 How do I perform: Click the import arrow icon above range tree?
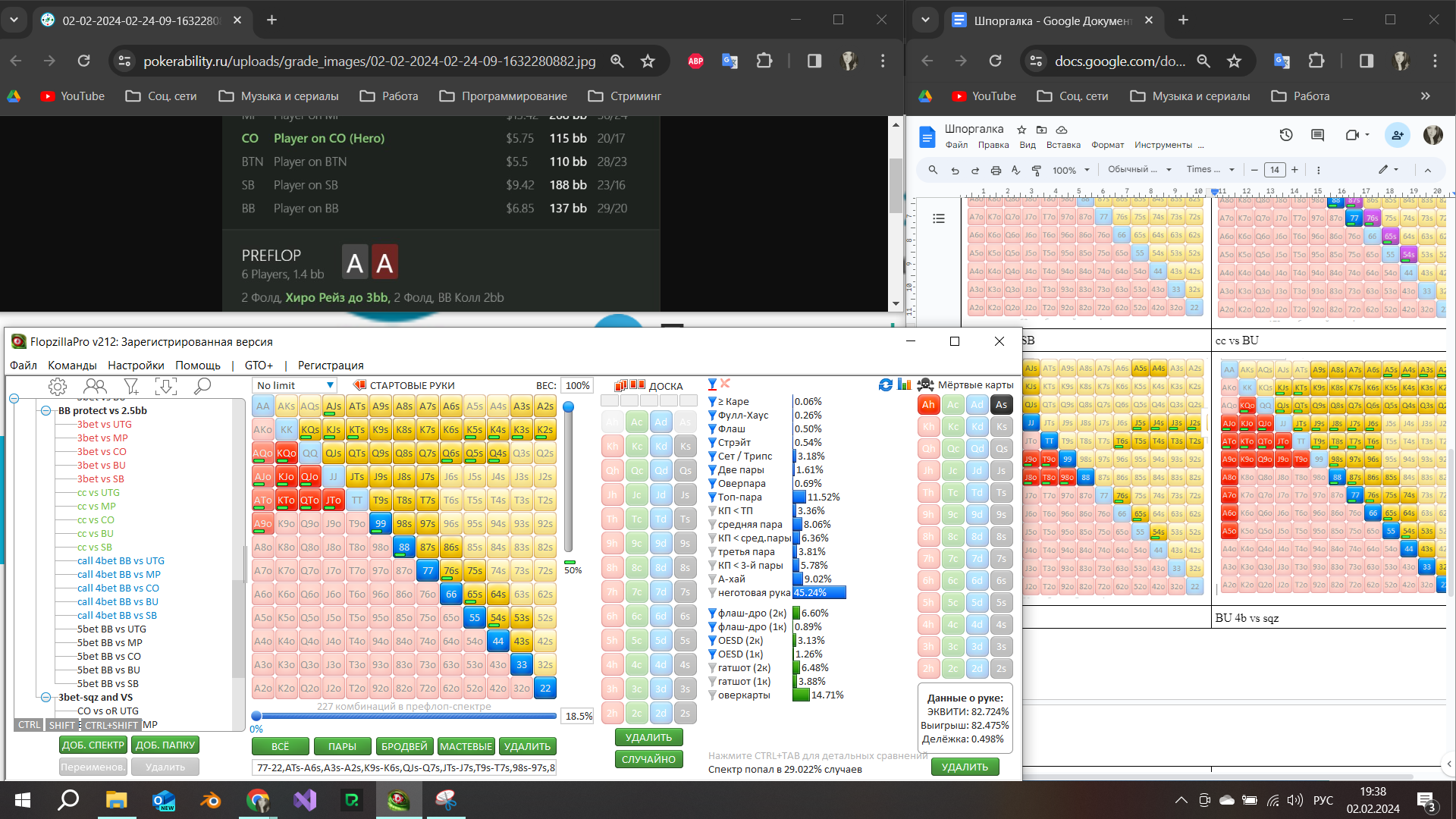point(165,387)
